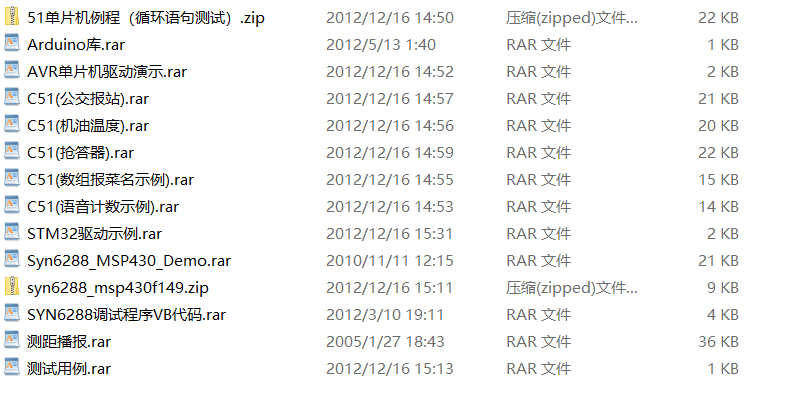The width and height of the screenshot is (794, 410).
Task: Click the file name C51(语音计数示例).rar
Action: point(103,207)
